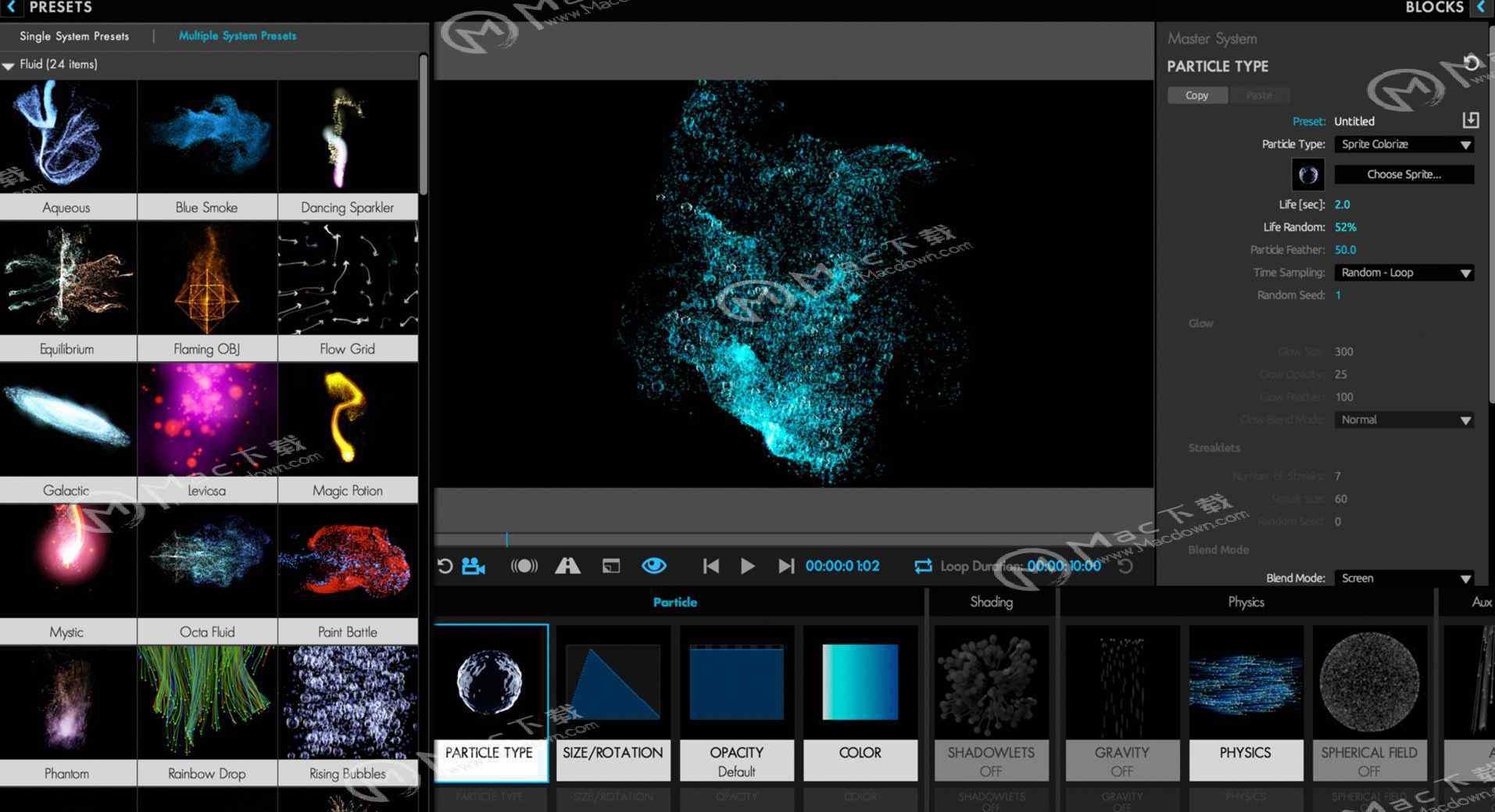1495x812 pixels.
Task: Reset Particle Type settings with the top-right arrow
Action: (1471, 63)
